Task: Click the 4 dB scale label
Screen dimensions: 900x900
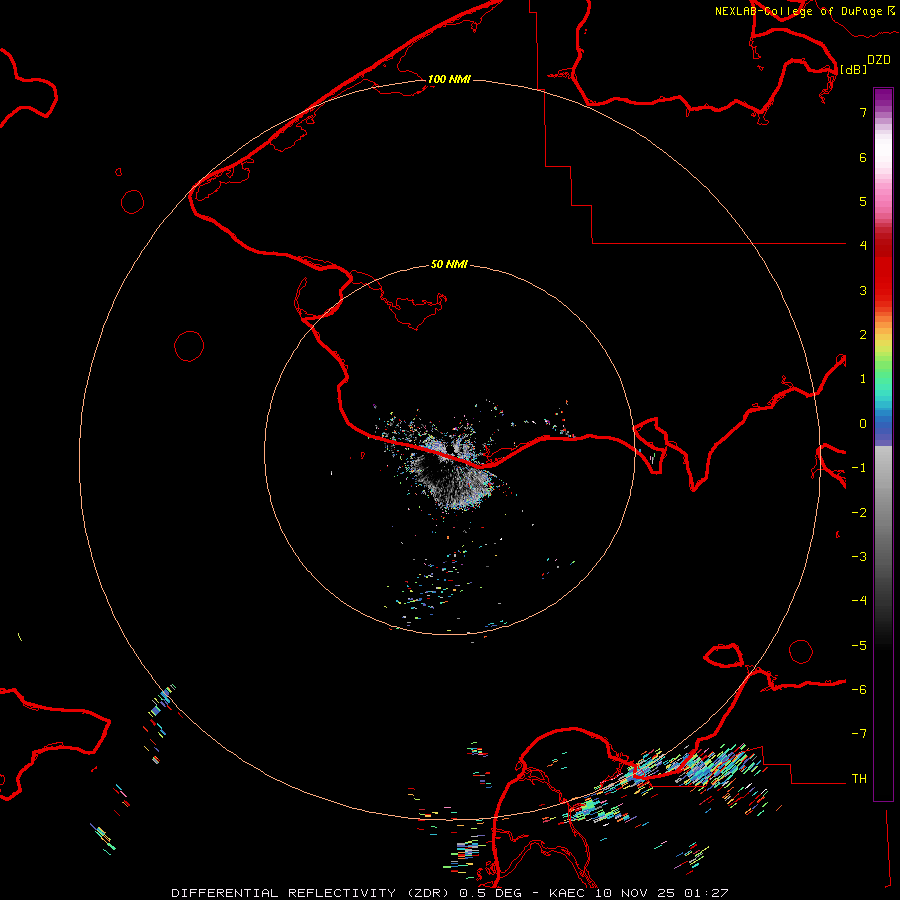Action: click(863, 246)
